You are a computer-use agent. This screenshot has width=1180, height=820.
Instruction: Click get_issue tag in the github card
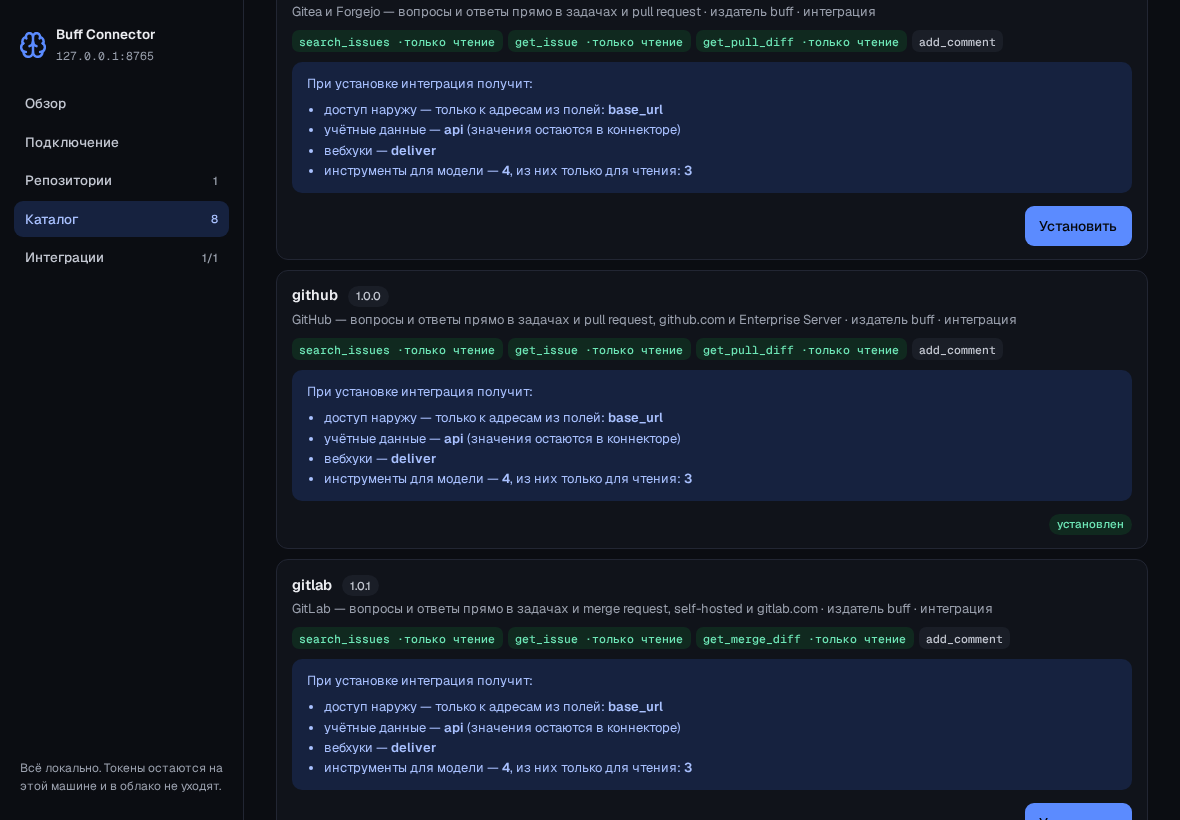point(598,350)
